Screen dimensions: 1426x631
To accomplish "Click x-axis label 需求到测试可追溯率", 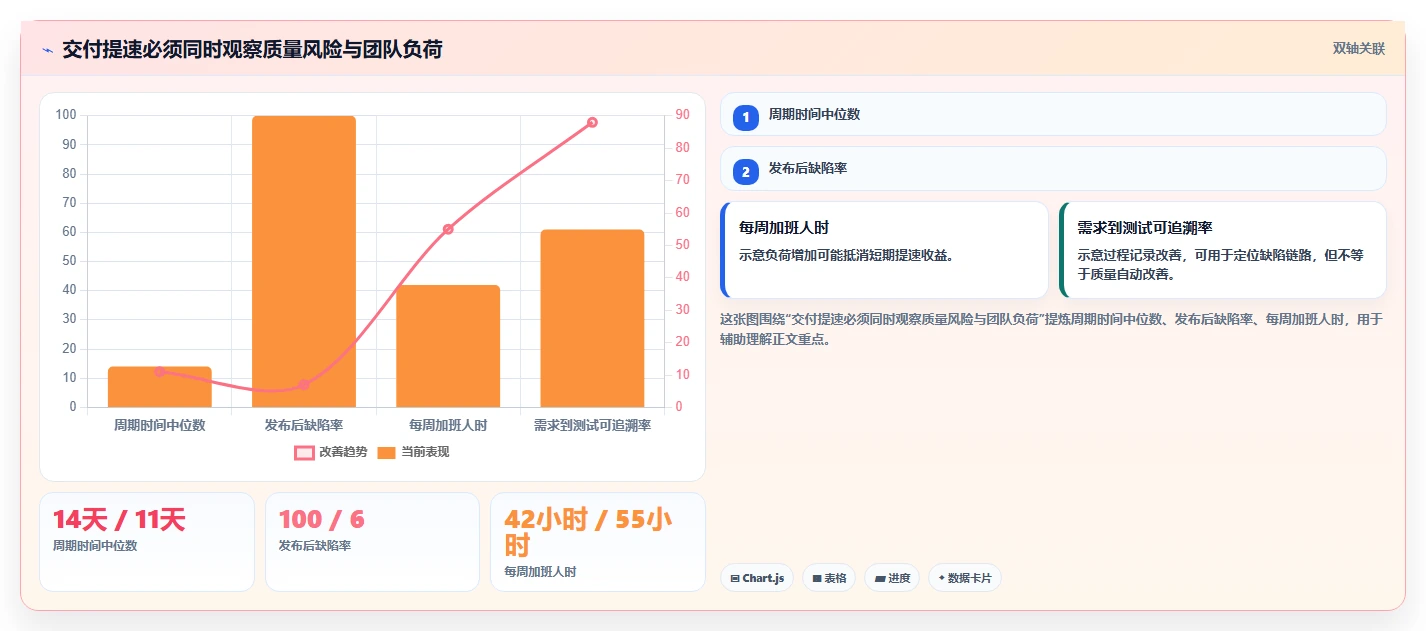I will coord(592,425).
